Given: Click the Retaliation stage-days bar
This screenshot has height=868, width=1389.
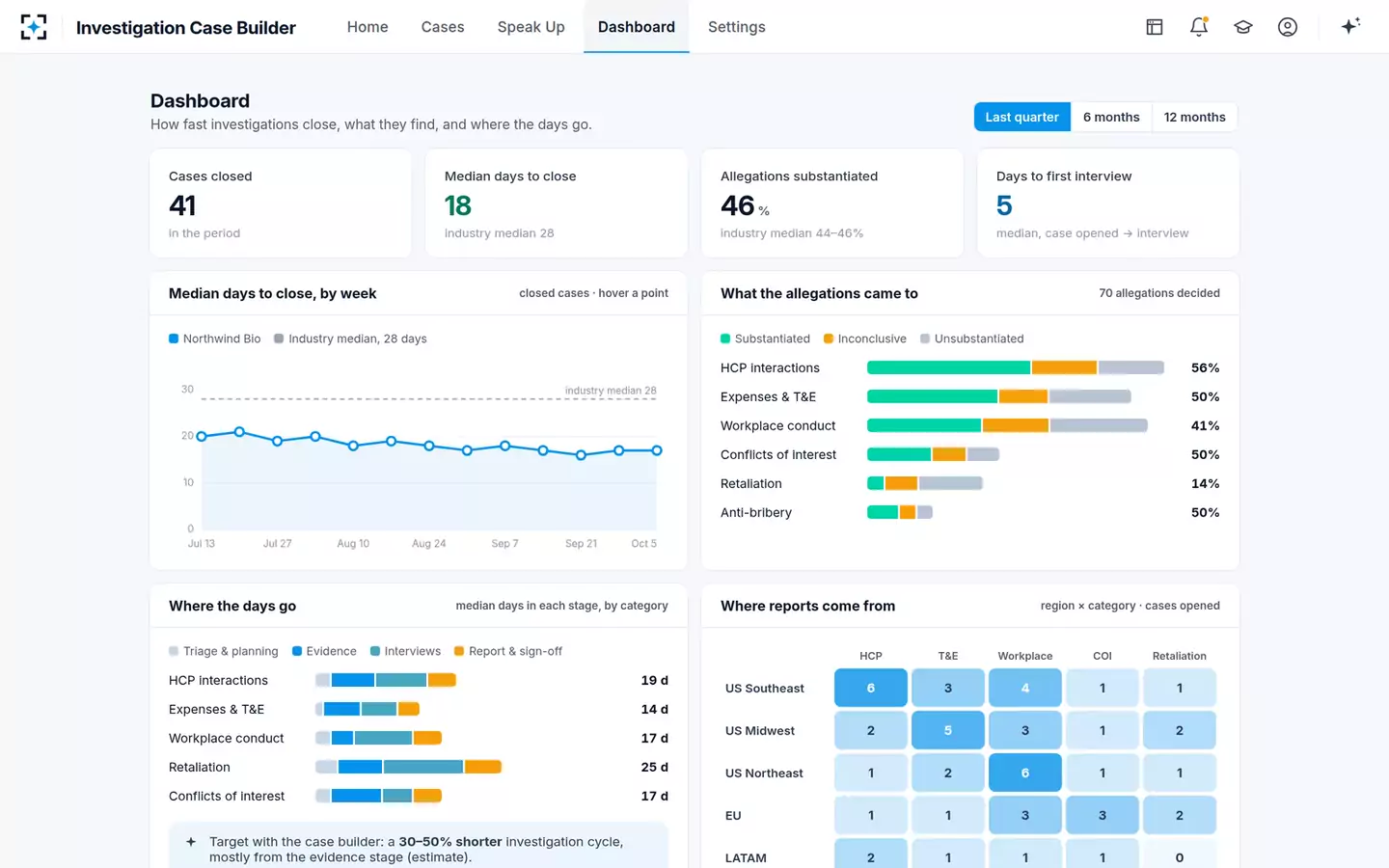Looking at the screenshot, I should 409,767.
